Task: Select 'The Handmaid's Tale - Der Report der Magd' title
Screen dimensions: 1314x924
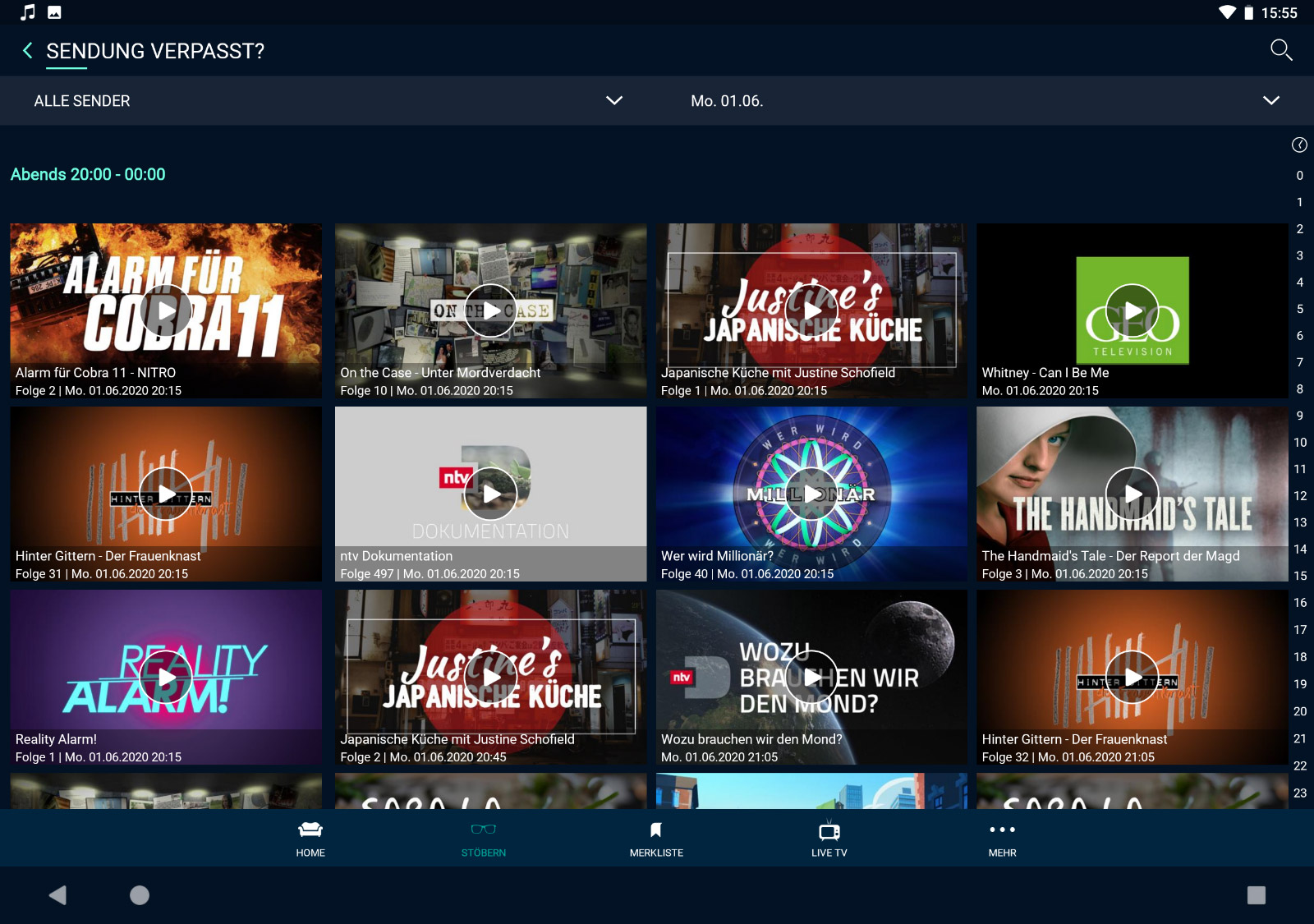Action: (1110, 556)
